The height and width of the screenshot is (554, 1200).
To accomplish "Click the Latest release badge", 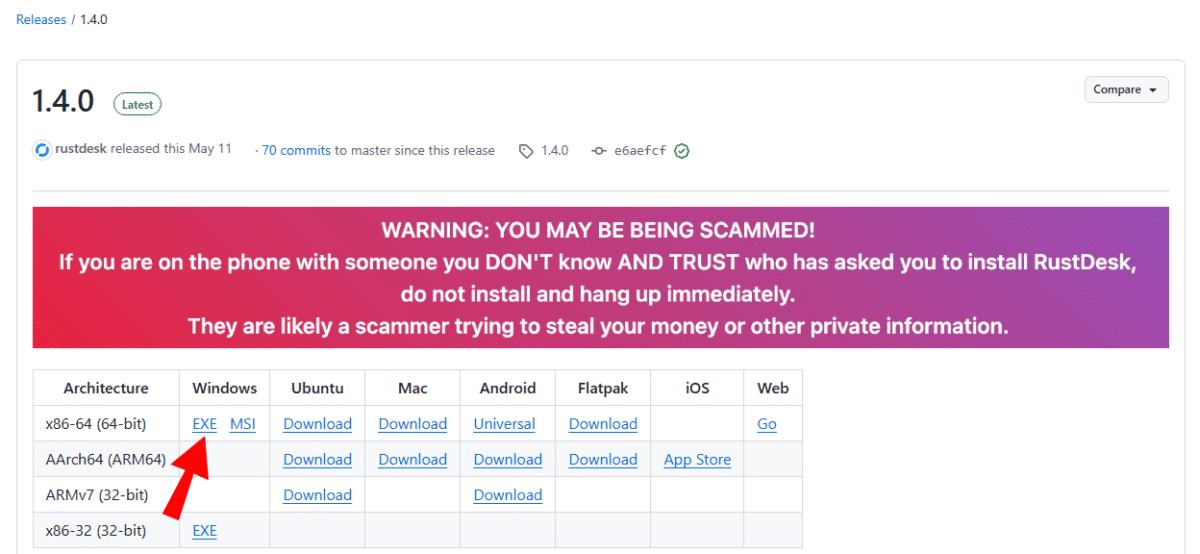I will pos(137,104).
